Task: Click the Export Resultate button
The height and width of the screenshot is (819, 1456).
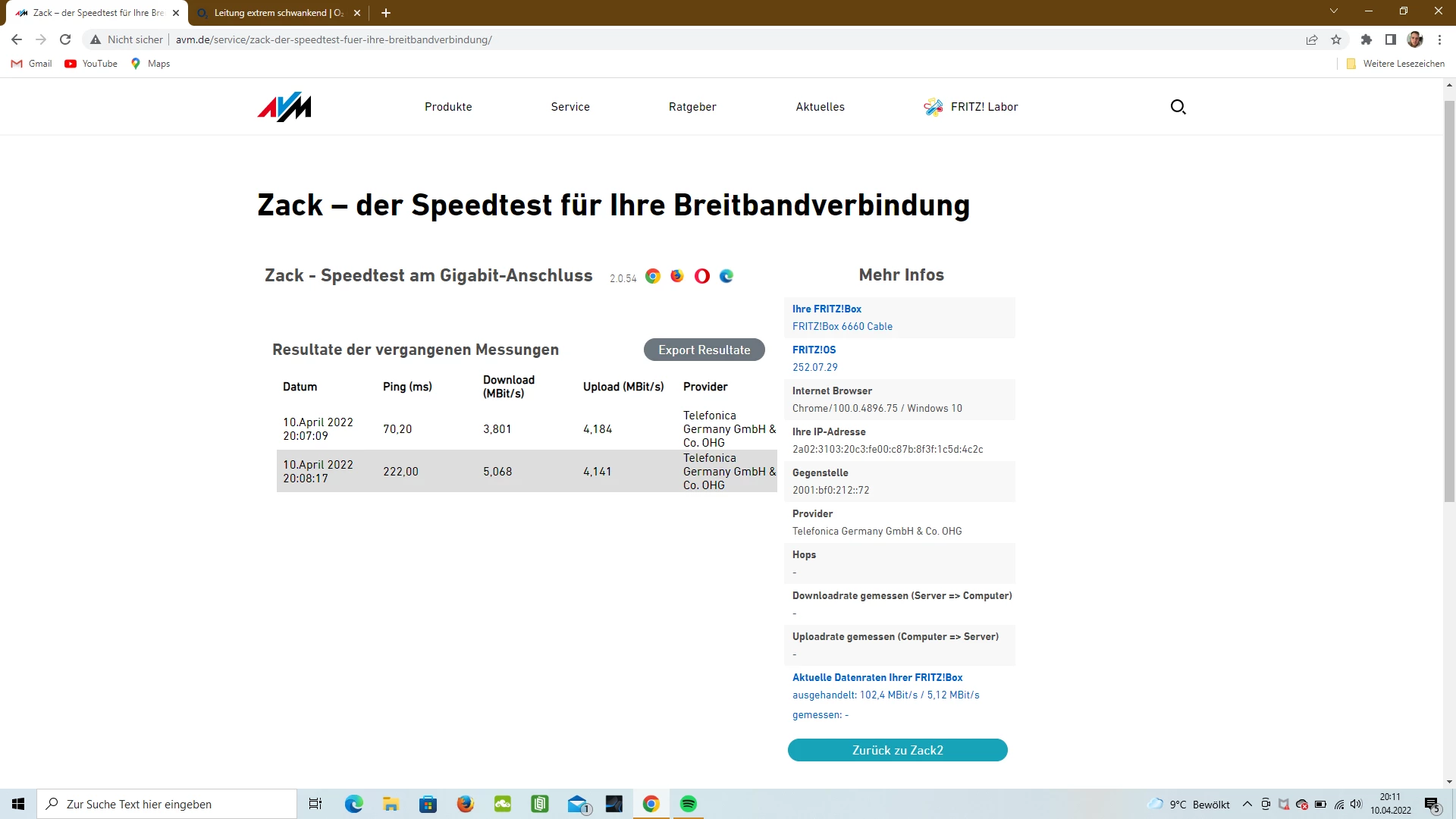Action: pos(704,350)
